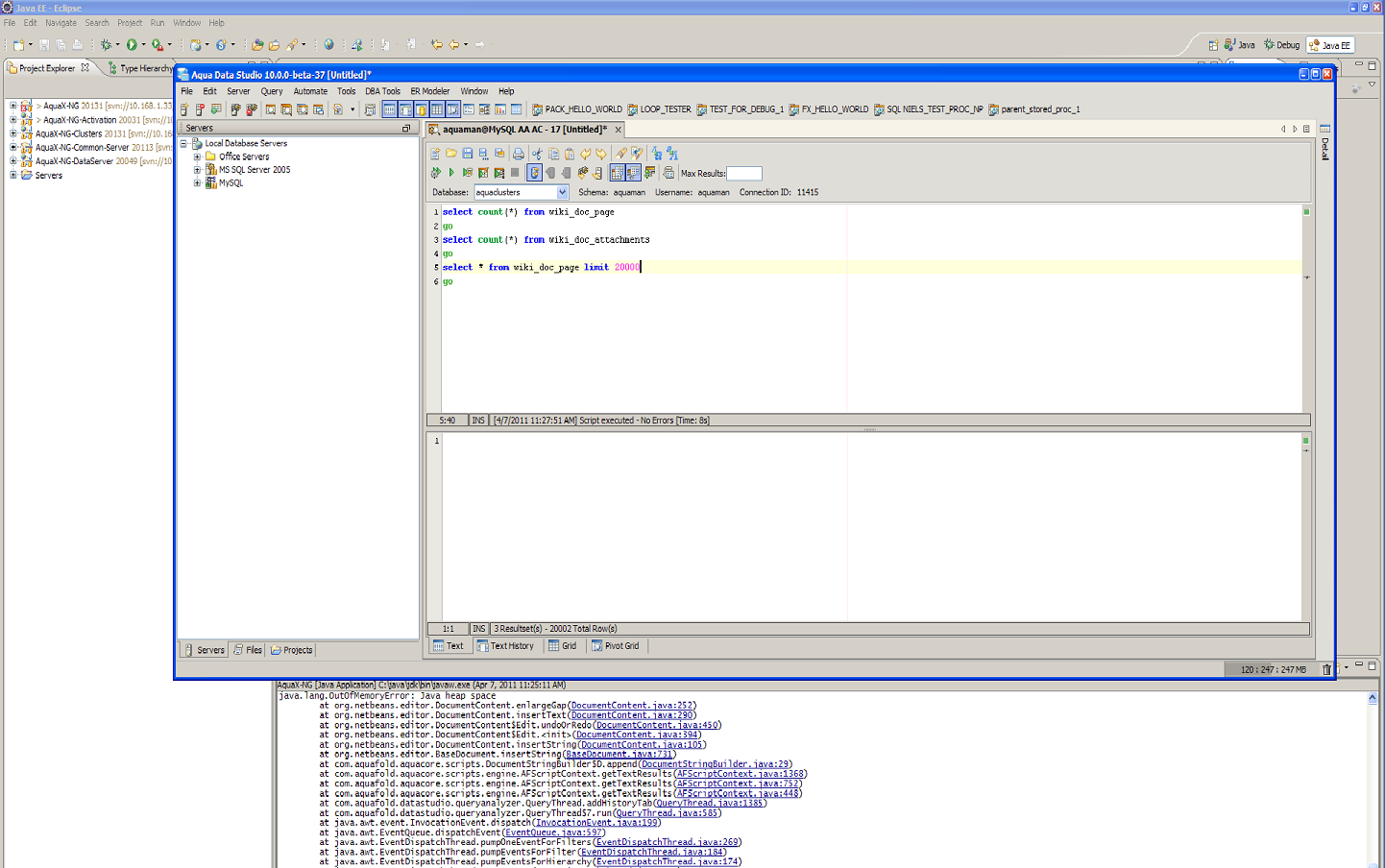Viewport: 1385px width, 868px height.
Task: Click Eclipse New wizard icon
Action: coord(18,44)
